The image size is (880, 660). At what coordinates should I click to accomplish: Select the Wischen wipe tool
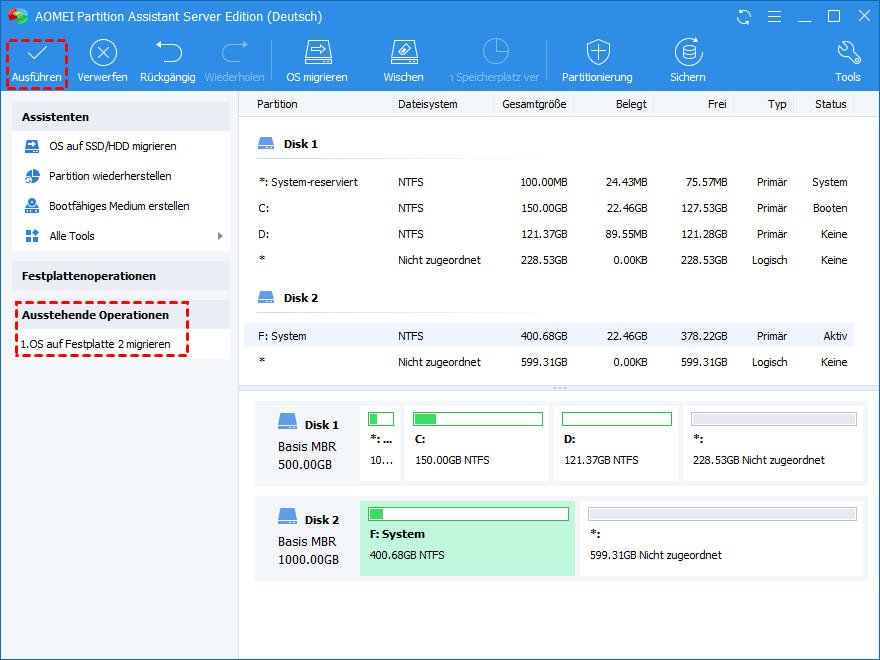(403, 53)
